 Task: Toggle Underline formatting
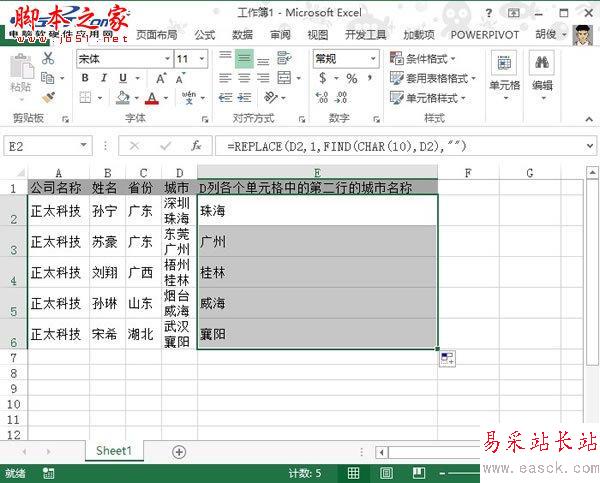tap(123, 78)
